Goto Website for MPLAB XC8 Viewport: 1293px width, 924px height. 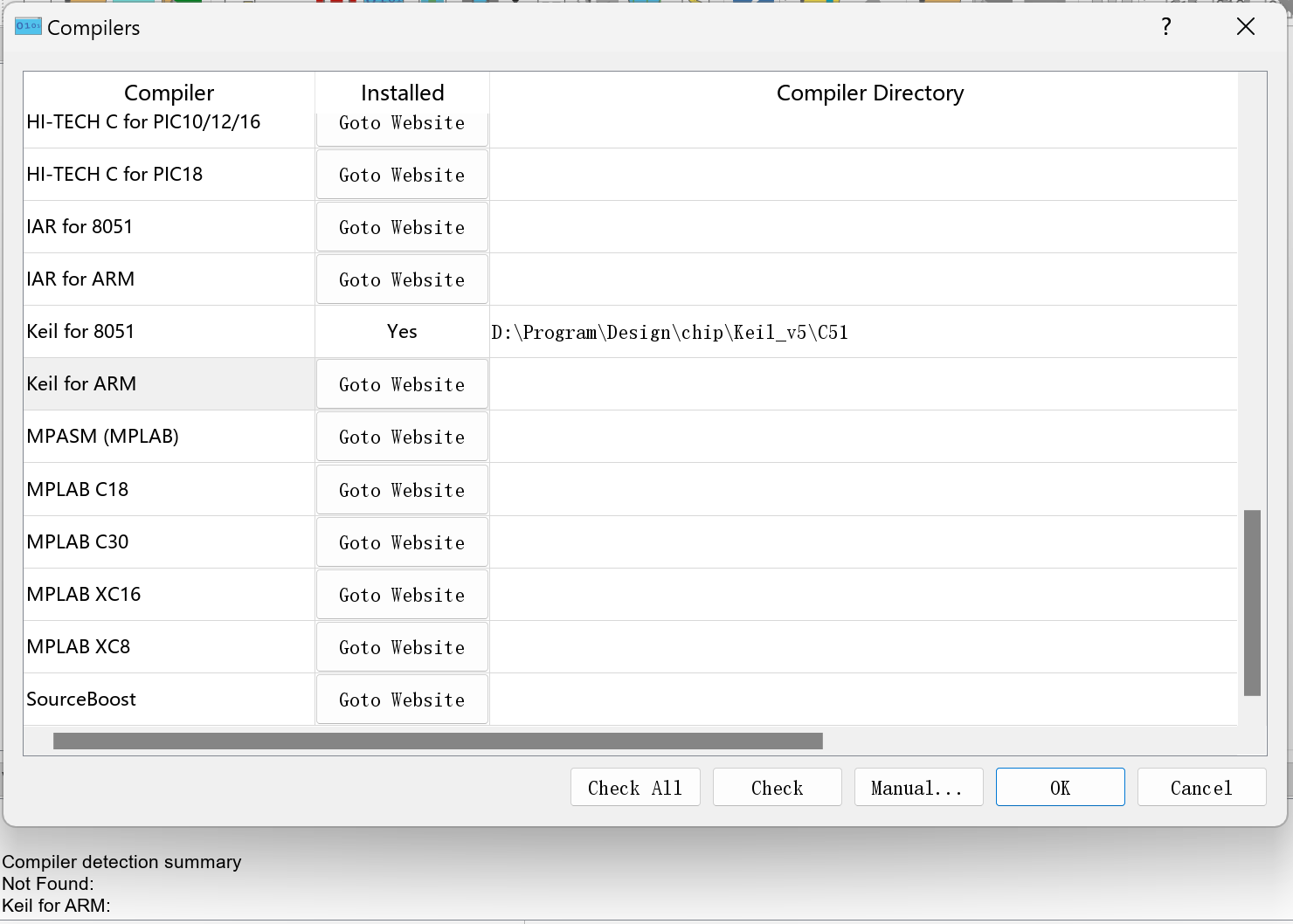point(402,647)
